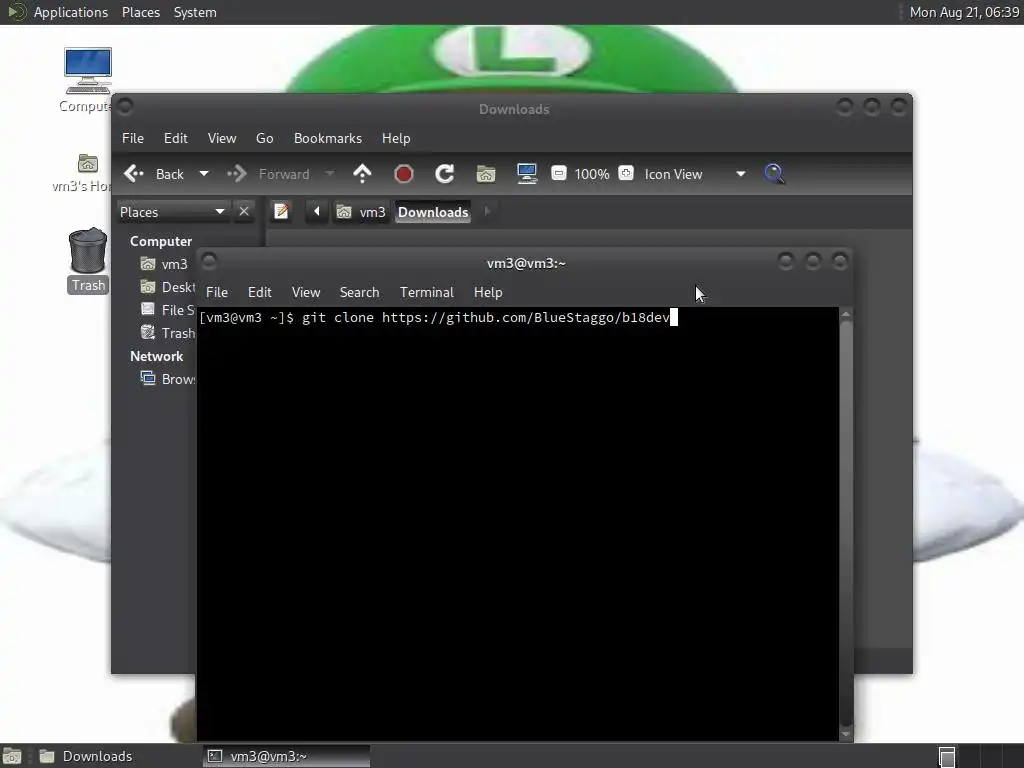
Task: Reload the Downloads folder
Action: [445, 174]
